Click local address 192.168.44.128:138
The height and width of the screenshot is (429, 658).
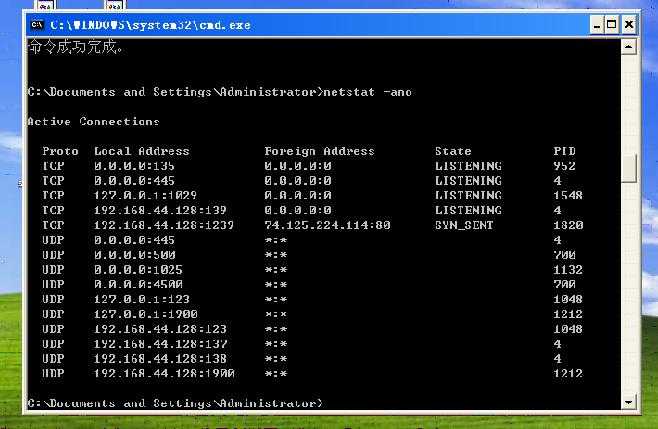[x=160, y=359]
